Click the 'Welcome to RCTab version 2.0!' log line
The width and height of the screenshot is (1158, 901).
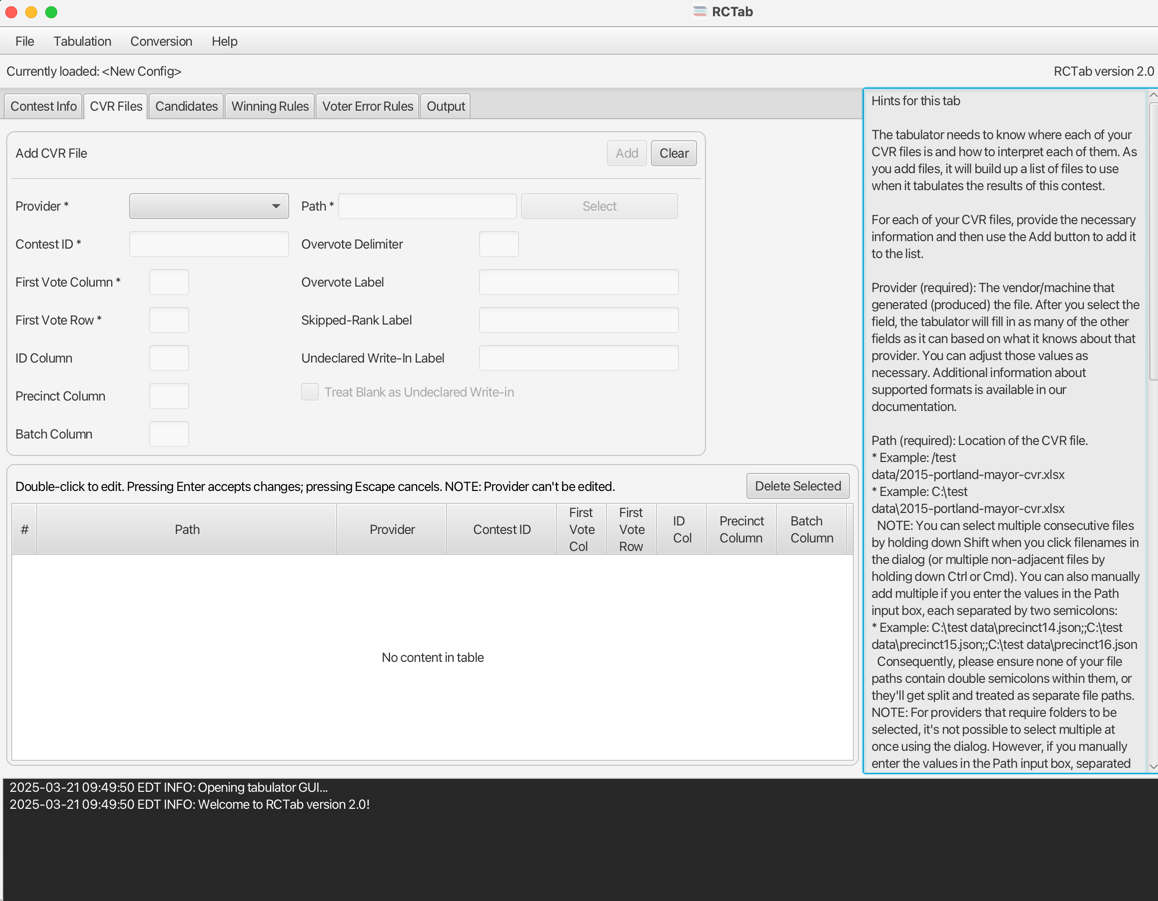(x=190, y=804)
